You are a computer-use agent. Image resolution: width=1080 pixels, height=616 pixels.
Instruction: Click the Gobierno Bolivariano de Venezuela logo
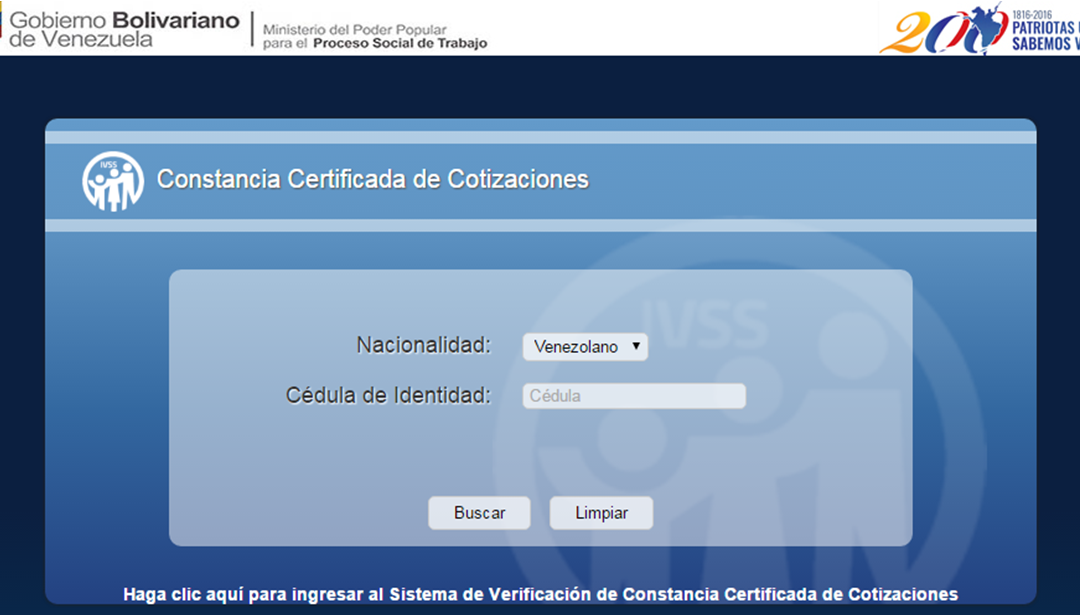124,30
